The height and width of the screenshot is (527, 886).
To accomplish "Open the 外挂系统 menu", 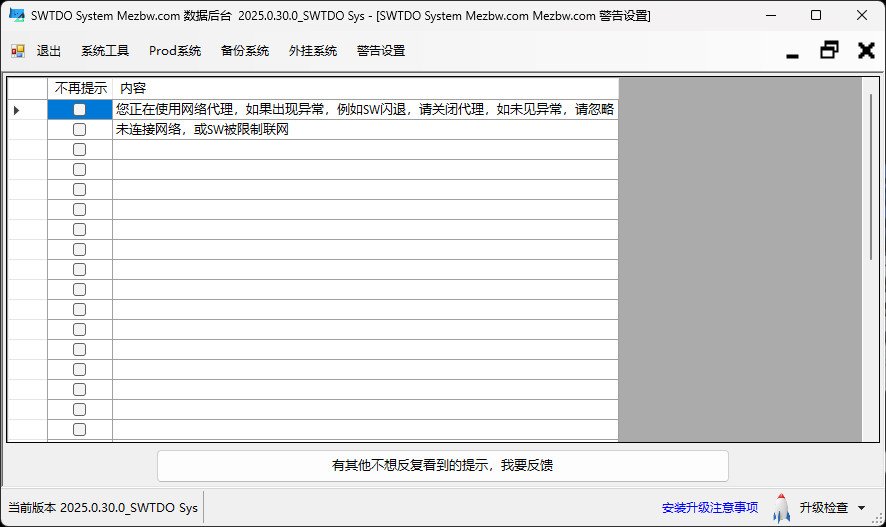I will pyautogui.click(x=313, y=51).
